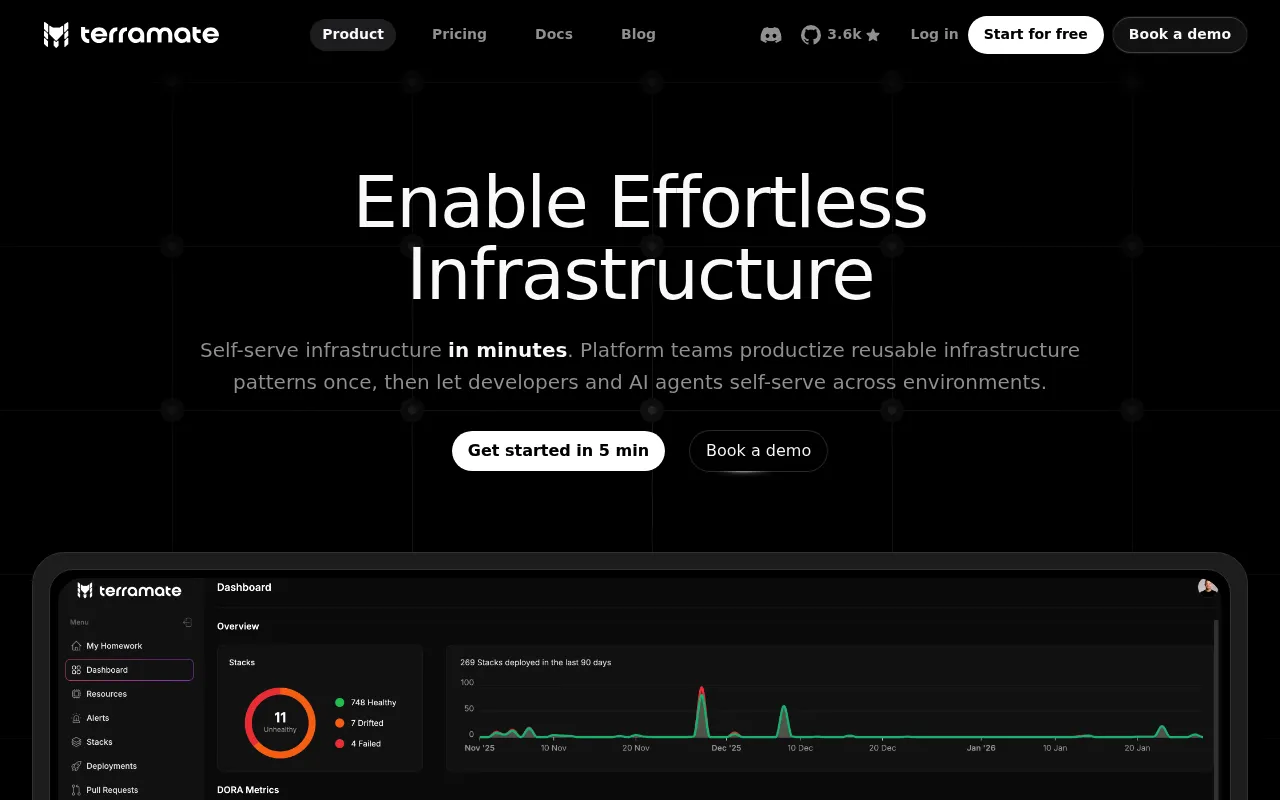
Task: Click the Stacks card title
Action: click(242, 662)
